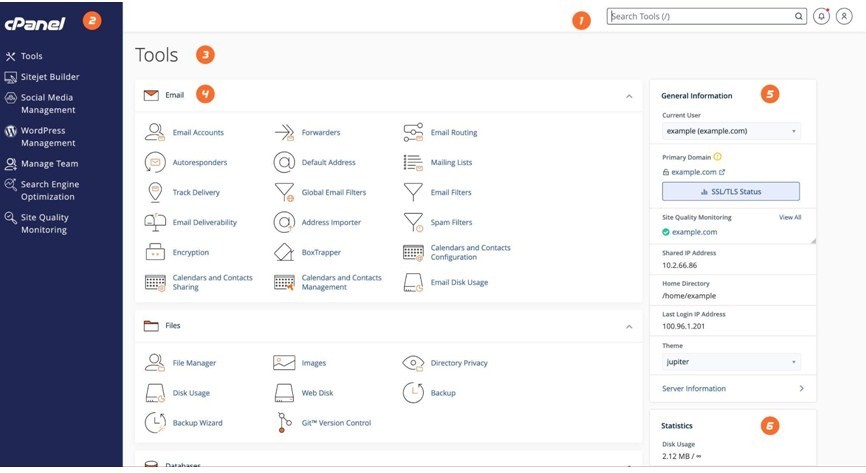Collapse the Files section chevron
The width and height of the screenshot is (866, 473).
tap(629, 327)
